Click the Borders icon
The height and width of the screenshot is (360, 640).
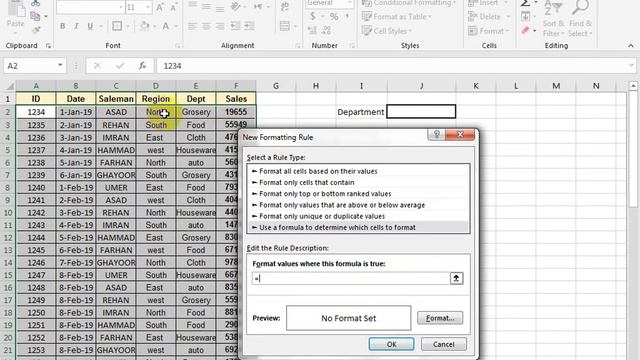click(x=117, y=26)
